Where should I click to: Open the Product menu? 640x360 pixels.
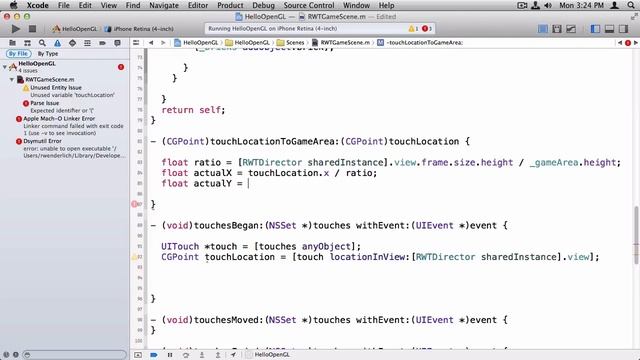click(x=230, y=5)
